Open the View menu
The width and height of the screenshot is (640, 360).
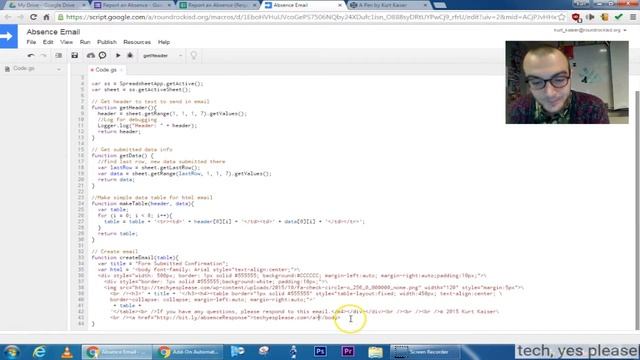[x=66, y=42]
